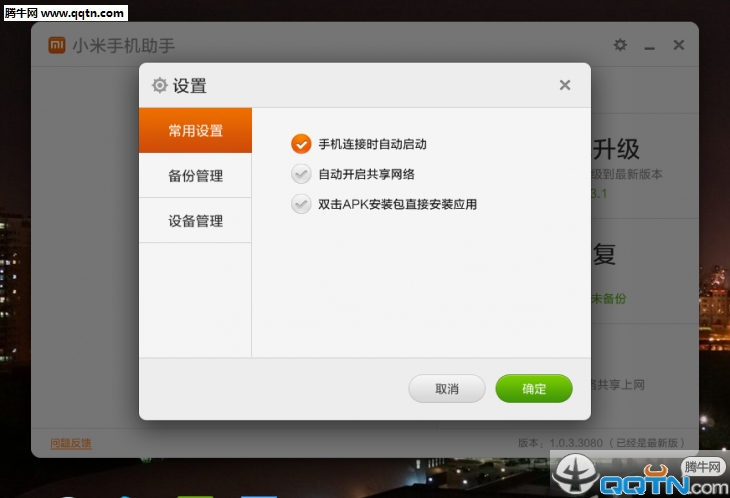Click the 自动开启共享网络 label text
Screen dimensions: 730x498
(366, 175)
